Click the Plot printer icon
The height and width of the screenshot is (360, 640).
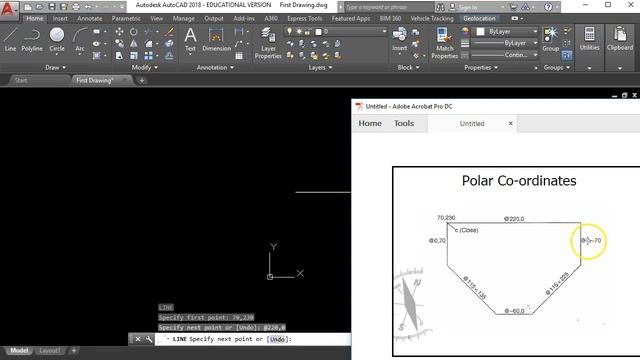coord(76,7)
